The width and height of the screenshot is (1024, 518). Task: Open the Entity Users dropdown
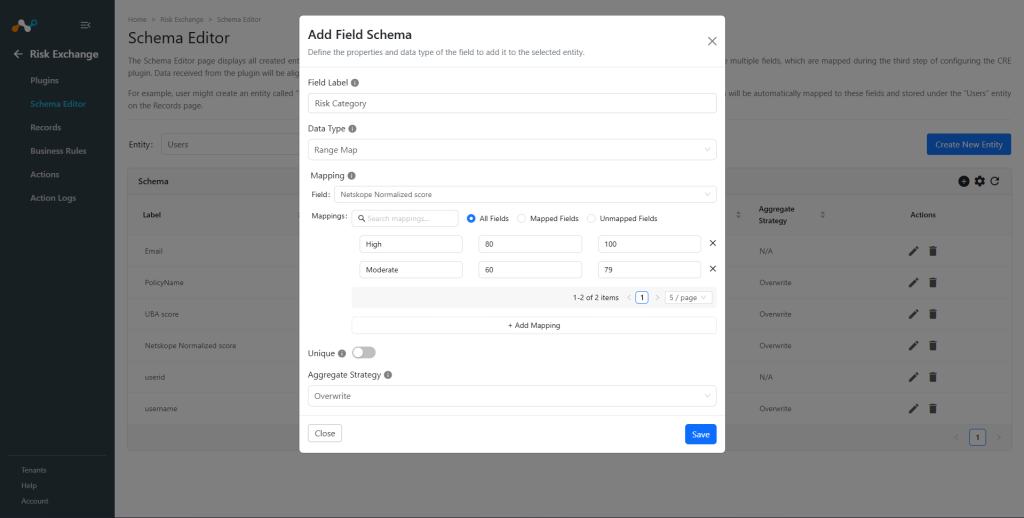coord(229,144)
